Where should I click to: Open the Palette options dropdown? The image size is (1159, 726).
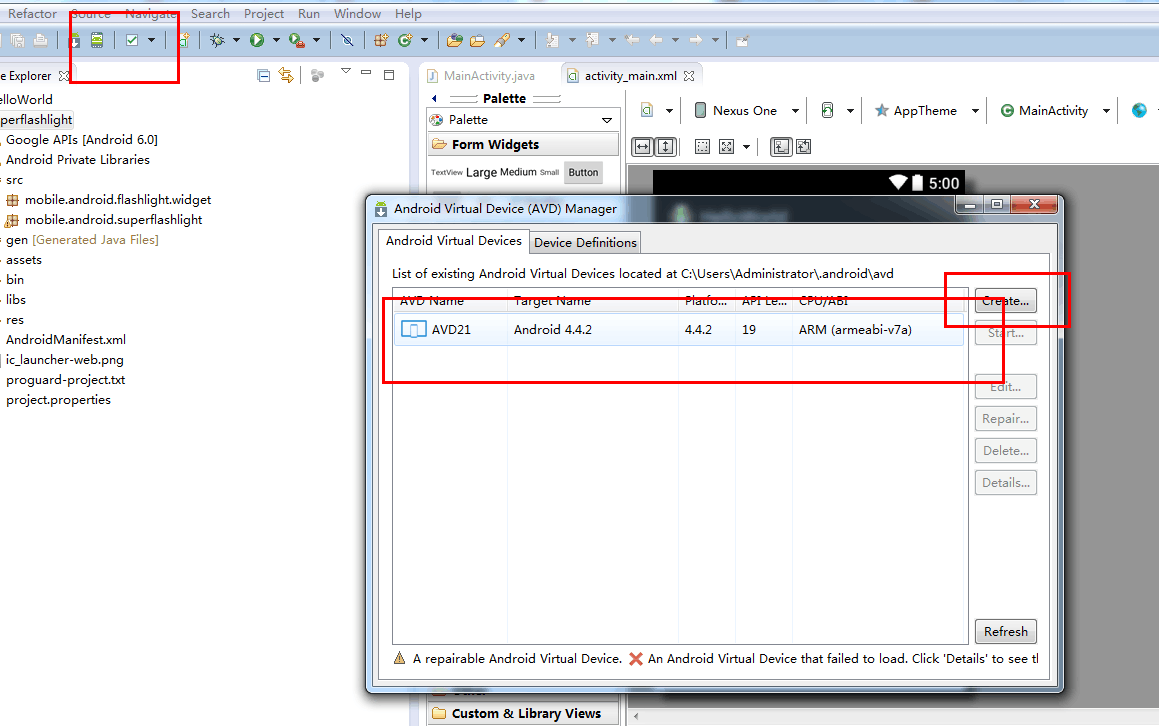(x=607, y=120)
